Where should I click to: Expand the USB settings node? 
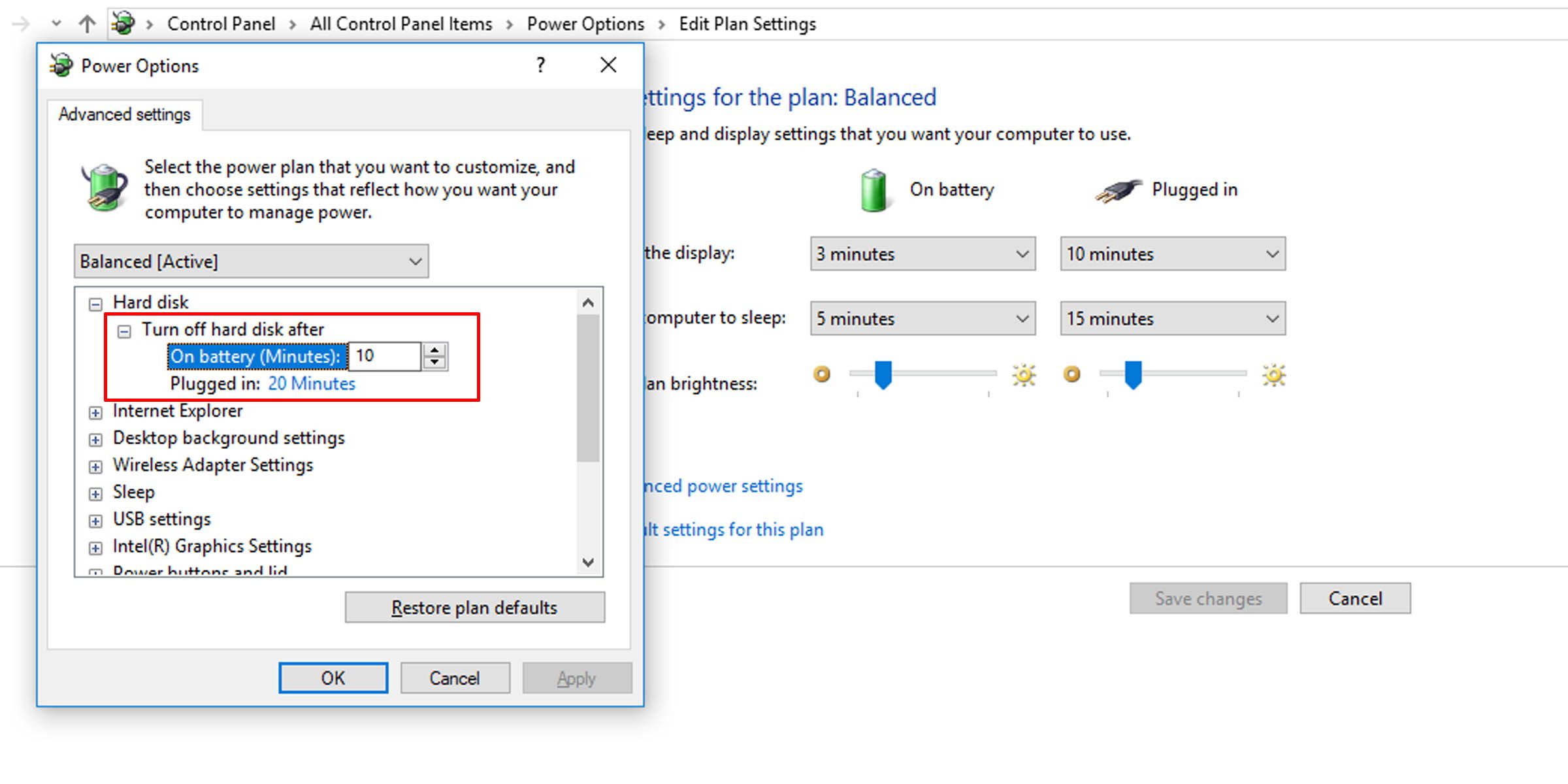click(95, 521)
